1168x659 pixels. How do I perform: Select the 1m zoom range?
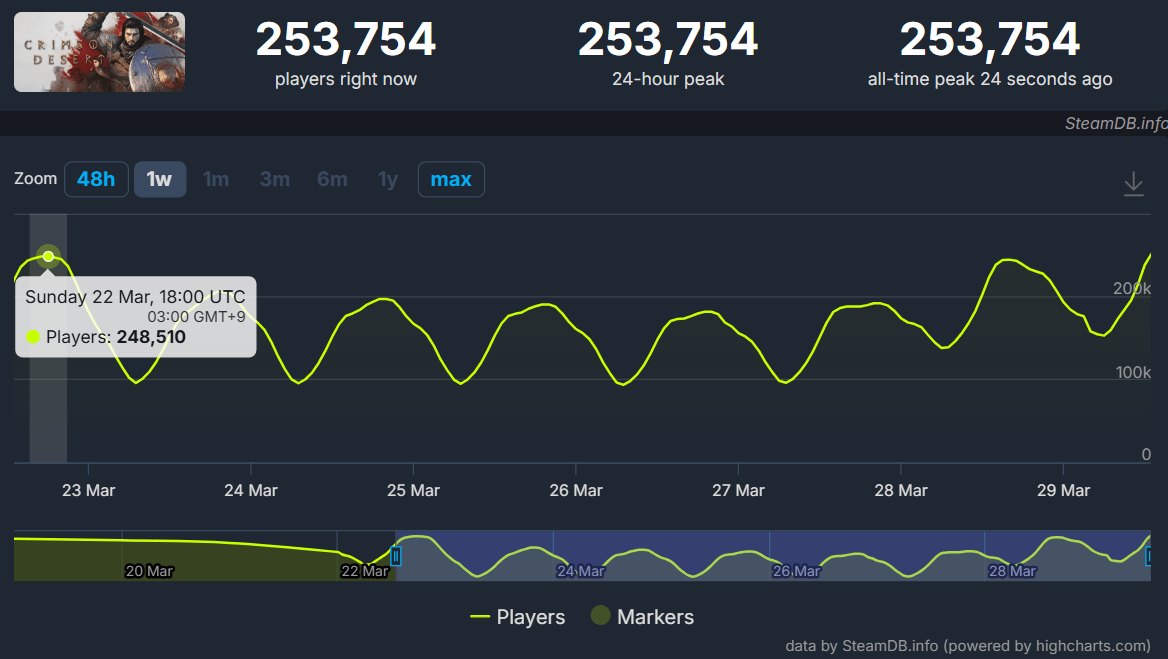[x=216, y=179]
